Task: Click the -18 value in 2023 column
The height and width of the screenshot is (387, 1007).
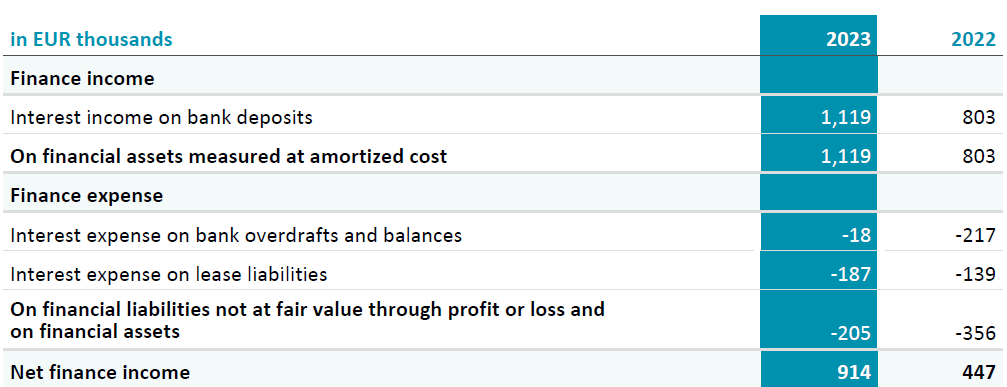Action: (856, 236)
